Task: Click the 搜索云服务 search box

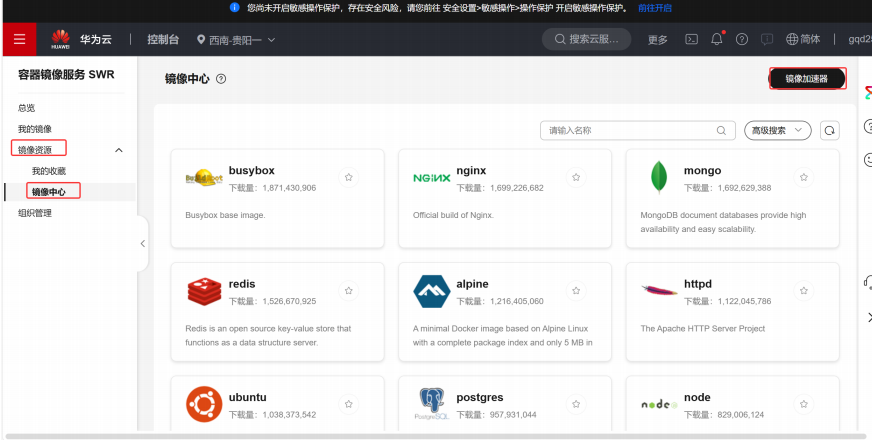Action: [x=587, y=39]
